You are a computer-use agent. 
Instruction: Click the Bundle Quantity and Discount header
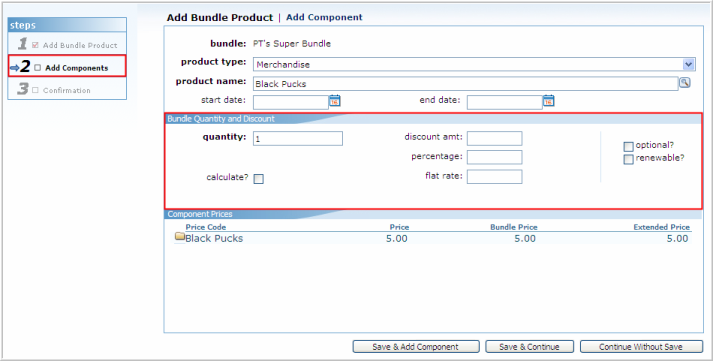pyautogui.click(x=221, y=119)
